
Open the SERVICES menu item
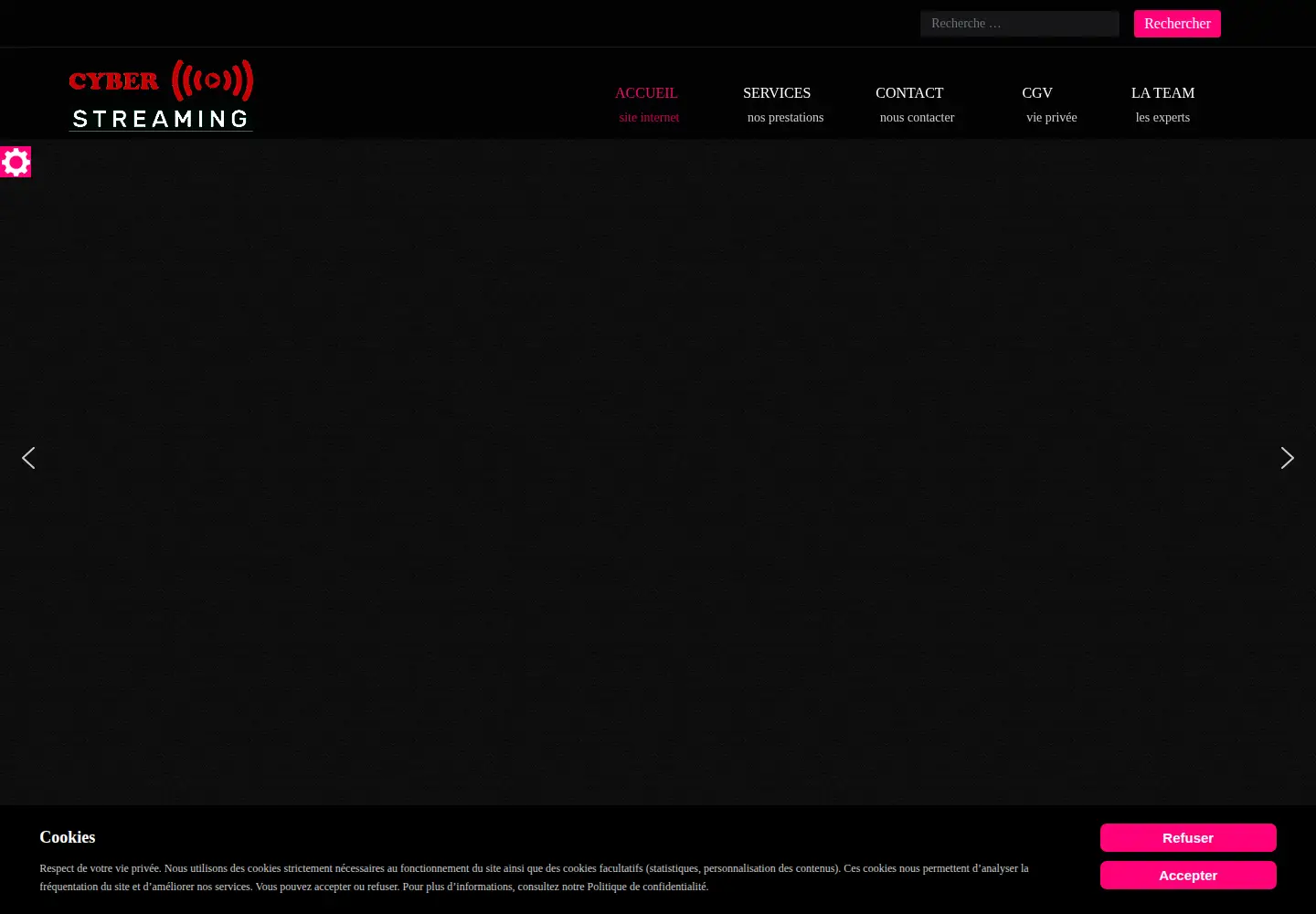[x=783, y=104]
